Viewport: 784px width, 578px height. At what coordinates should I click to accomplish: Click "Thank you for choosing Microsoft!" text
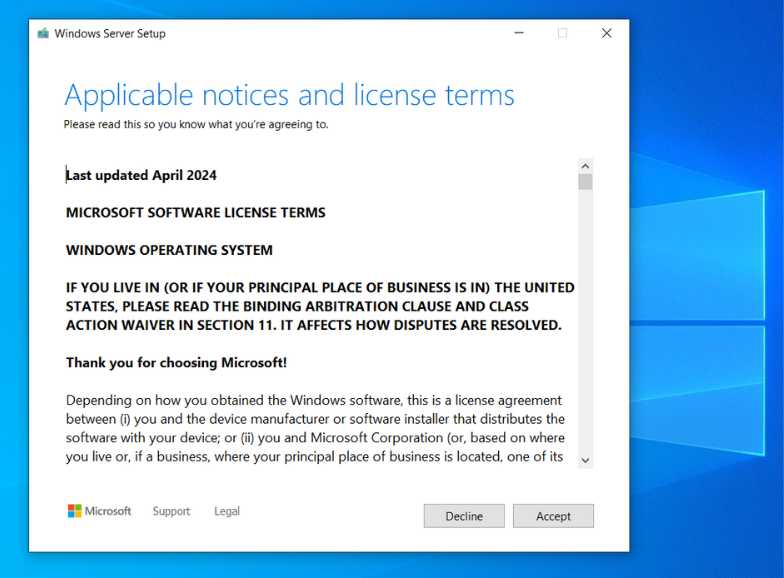click(176, 362)
